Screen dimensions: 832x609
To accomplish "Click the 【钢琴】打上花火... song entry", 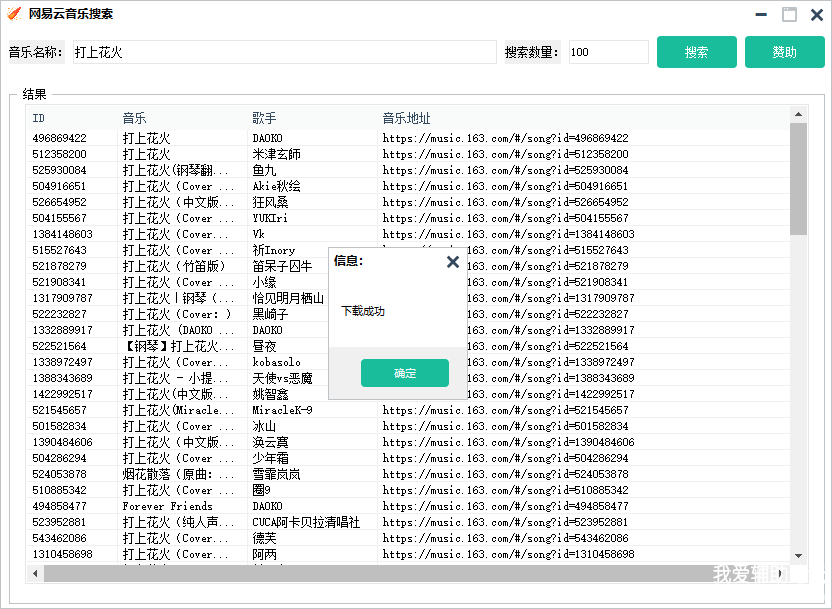I will (x=178, y=346).
